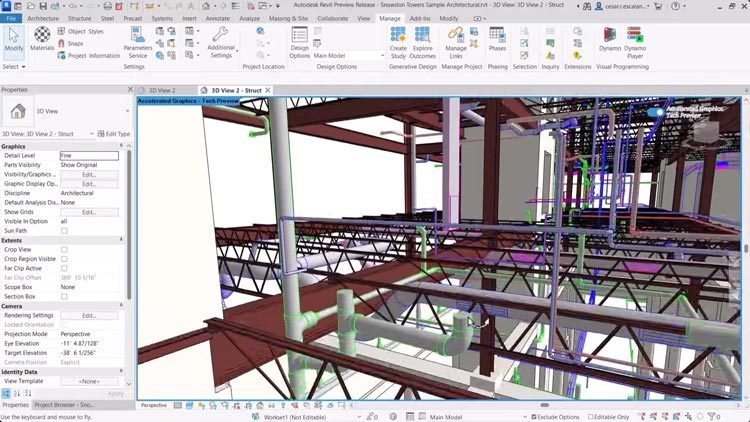The width and height of the screenshot is (750, 422).
Task: Collapse the Camera properties section
Action: point(121,305)
